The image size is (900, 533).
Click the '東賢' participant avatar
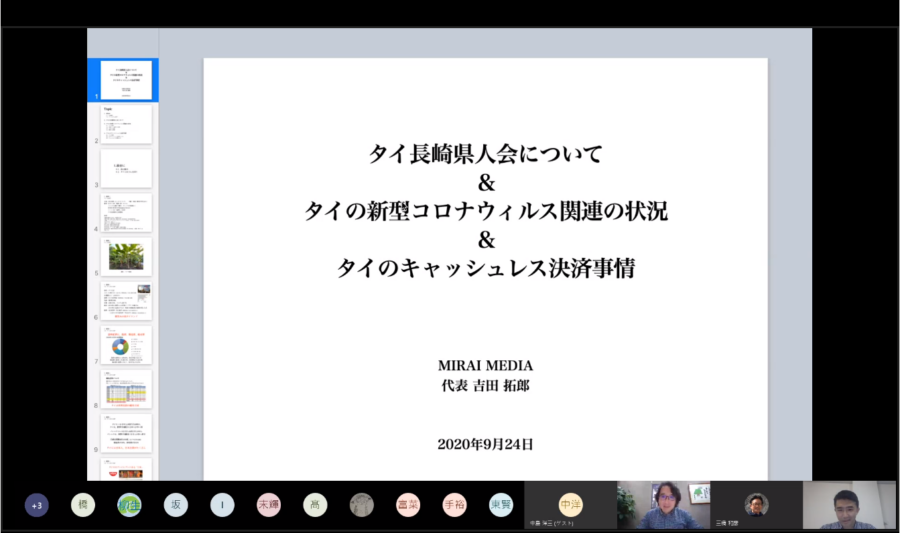tap(501, 505)
